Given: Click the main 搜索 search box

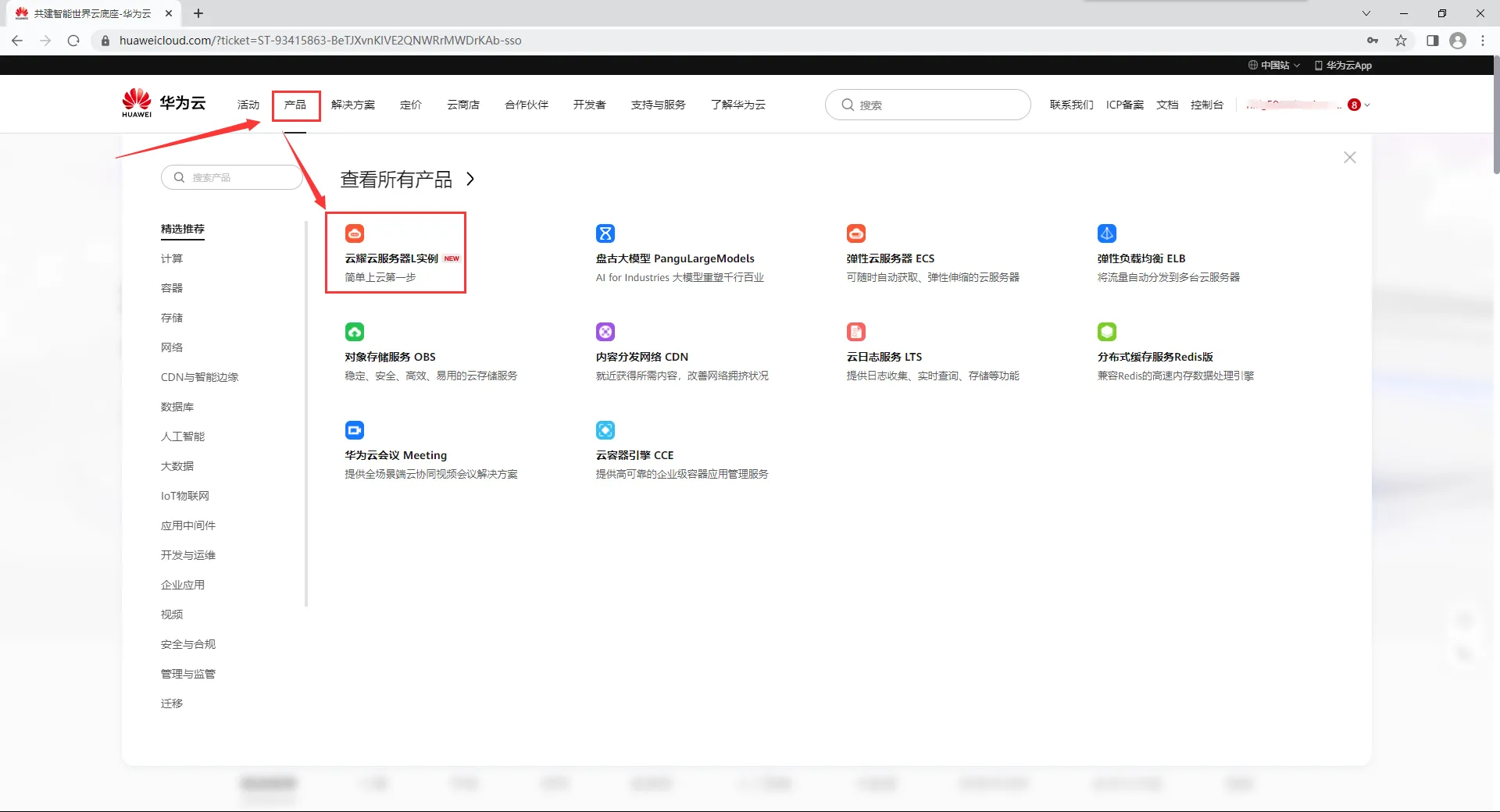Looking at the screenshot, I should pos(928,105).
